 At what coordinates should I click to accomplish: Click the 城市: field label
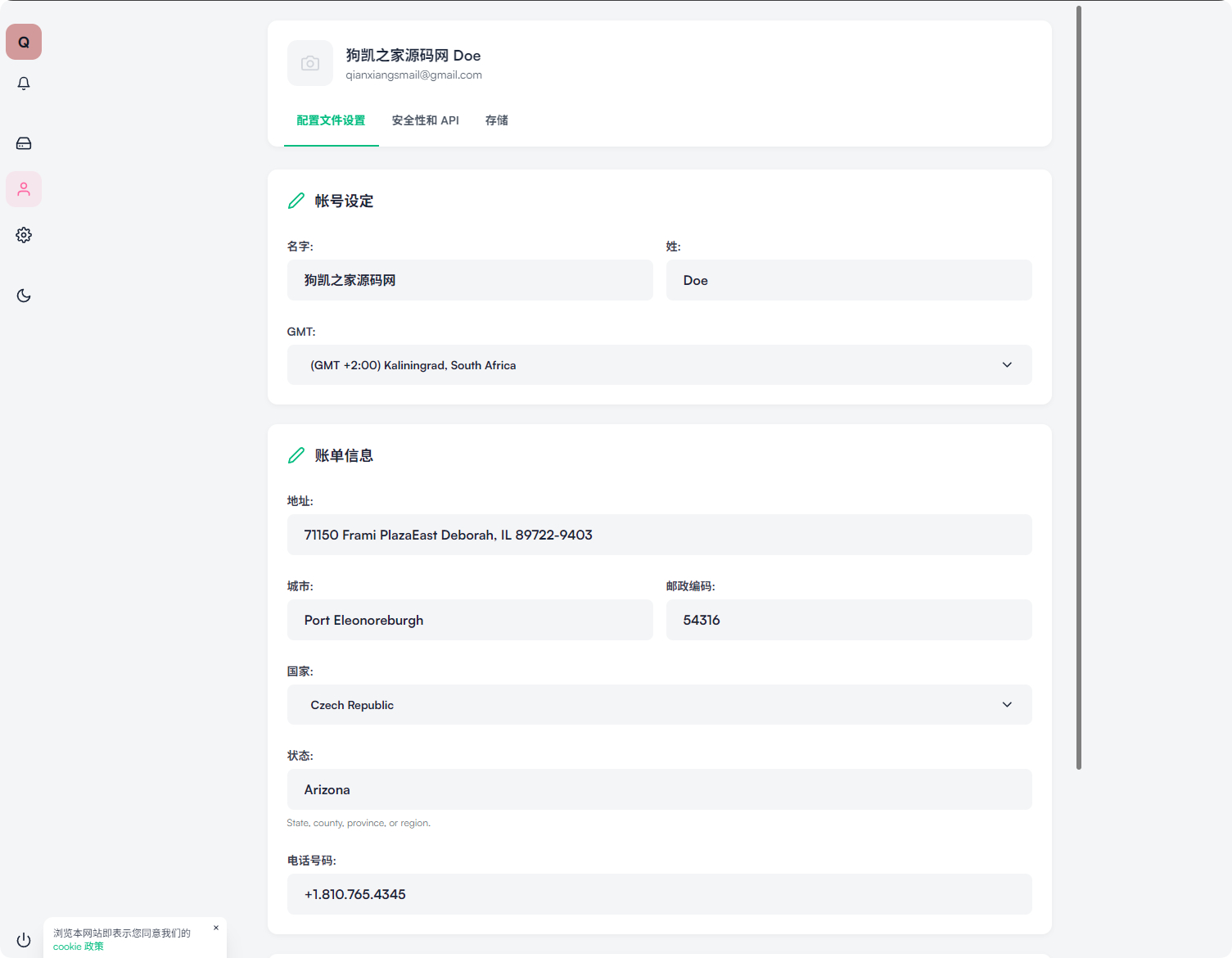point(300,586)
